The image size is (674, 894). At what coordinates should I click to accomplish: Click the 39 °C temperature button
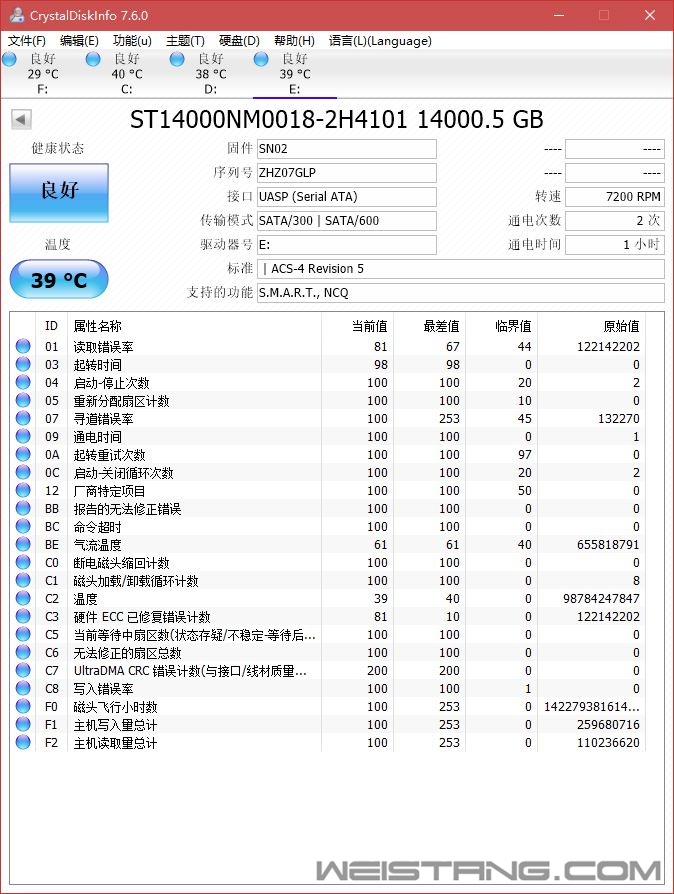(x=59, y=279)
